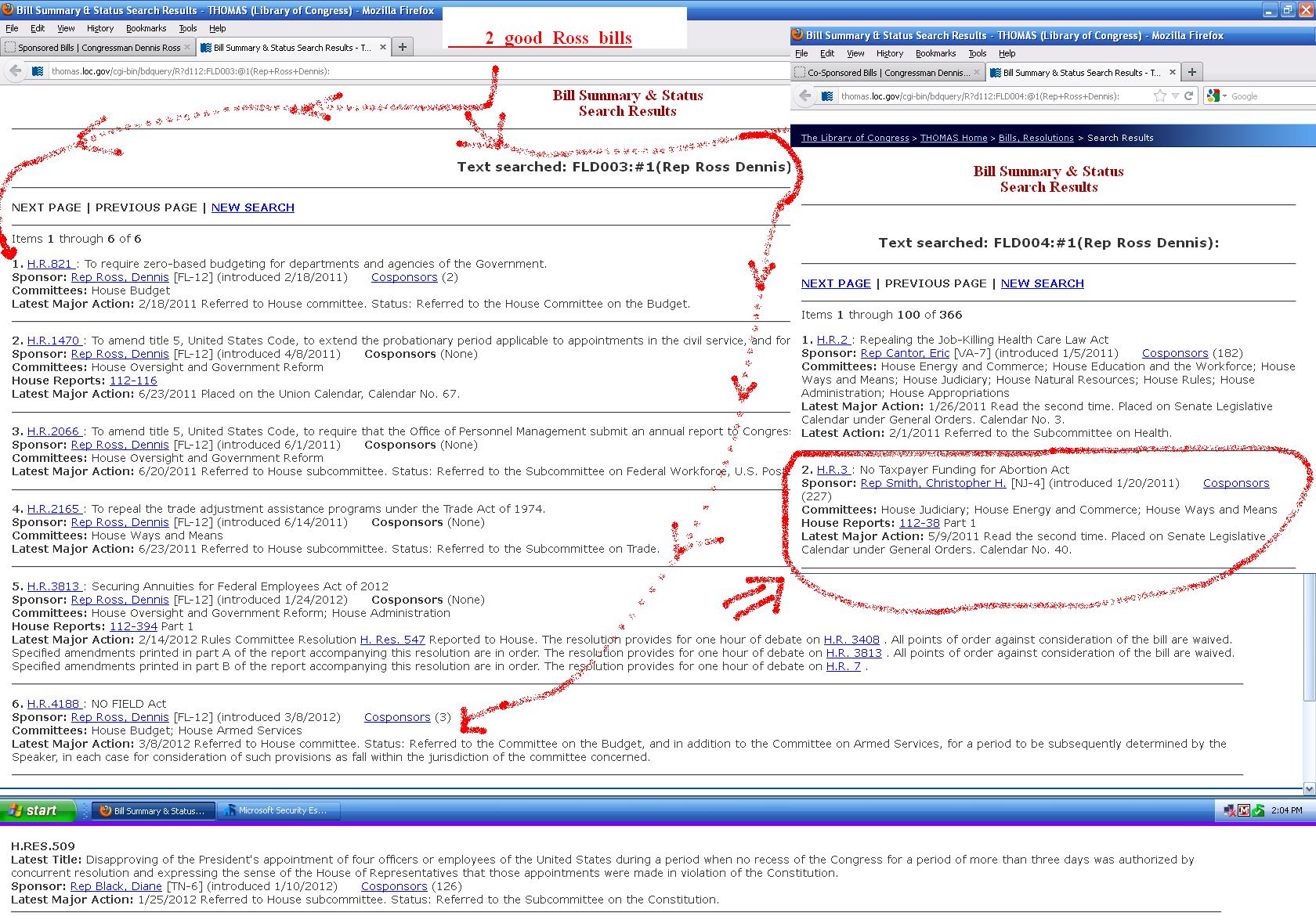Open H.R.821 zero-based budgeting bill
This screenshot has width=1316, height=916.
pos(50,264)
